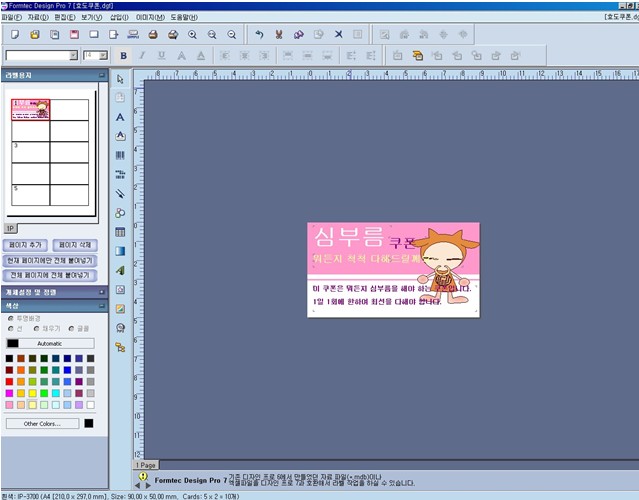Image resolution: width=639 pixels, height=500 pixels.
Task: Click 현재 페이지에만 전체 붙여넣기 button
Action: (50, 260)
